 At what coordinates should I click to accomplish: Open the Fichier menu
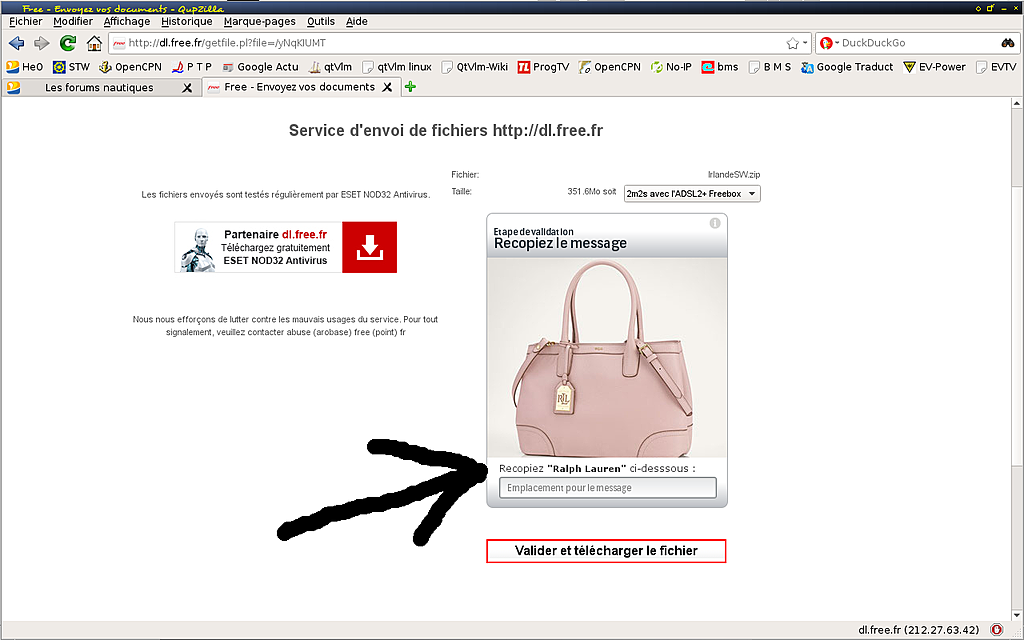click(25, 22)
